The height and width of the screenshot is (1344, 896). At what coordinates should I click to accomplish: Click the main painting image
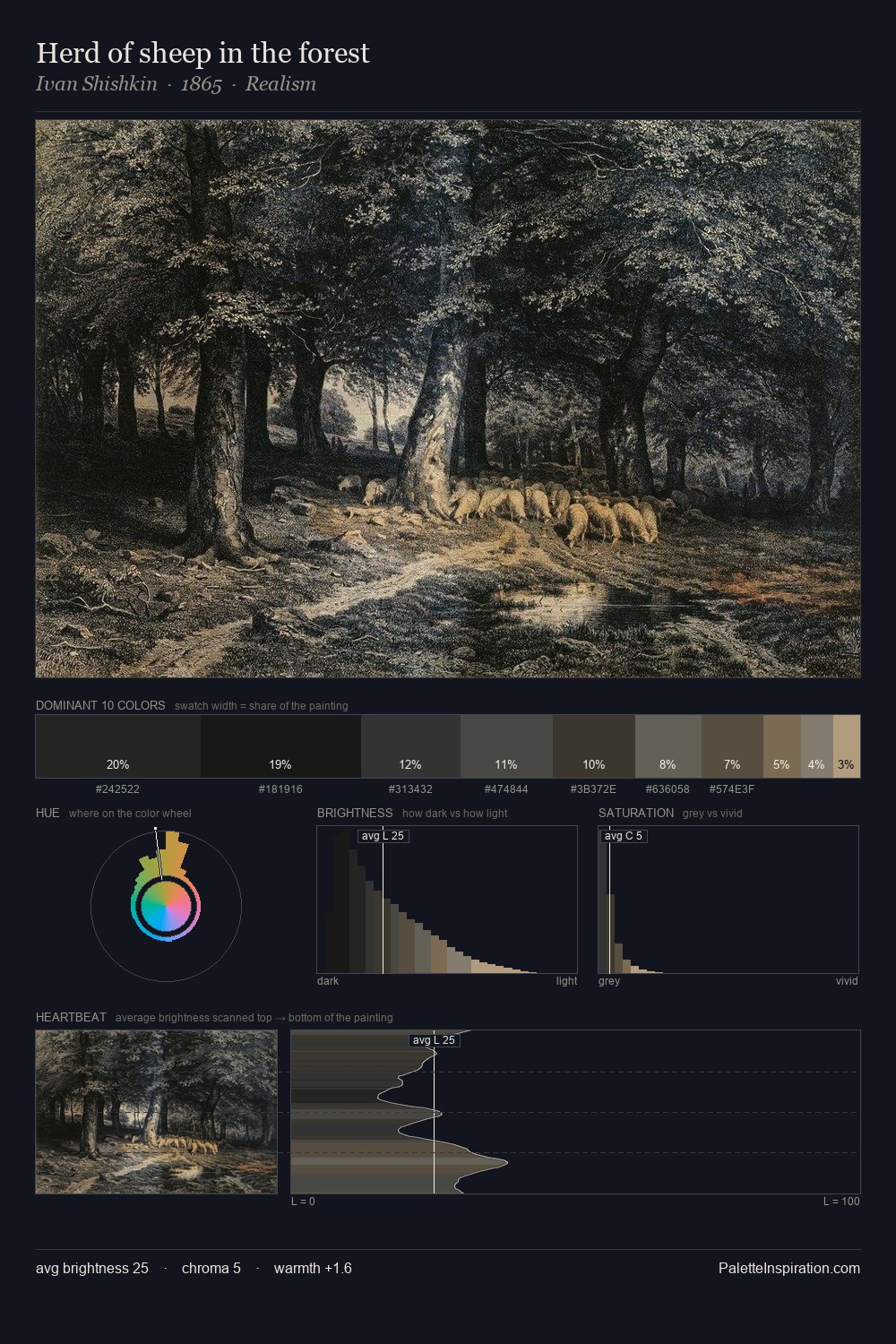(448, 399)
